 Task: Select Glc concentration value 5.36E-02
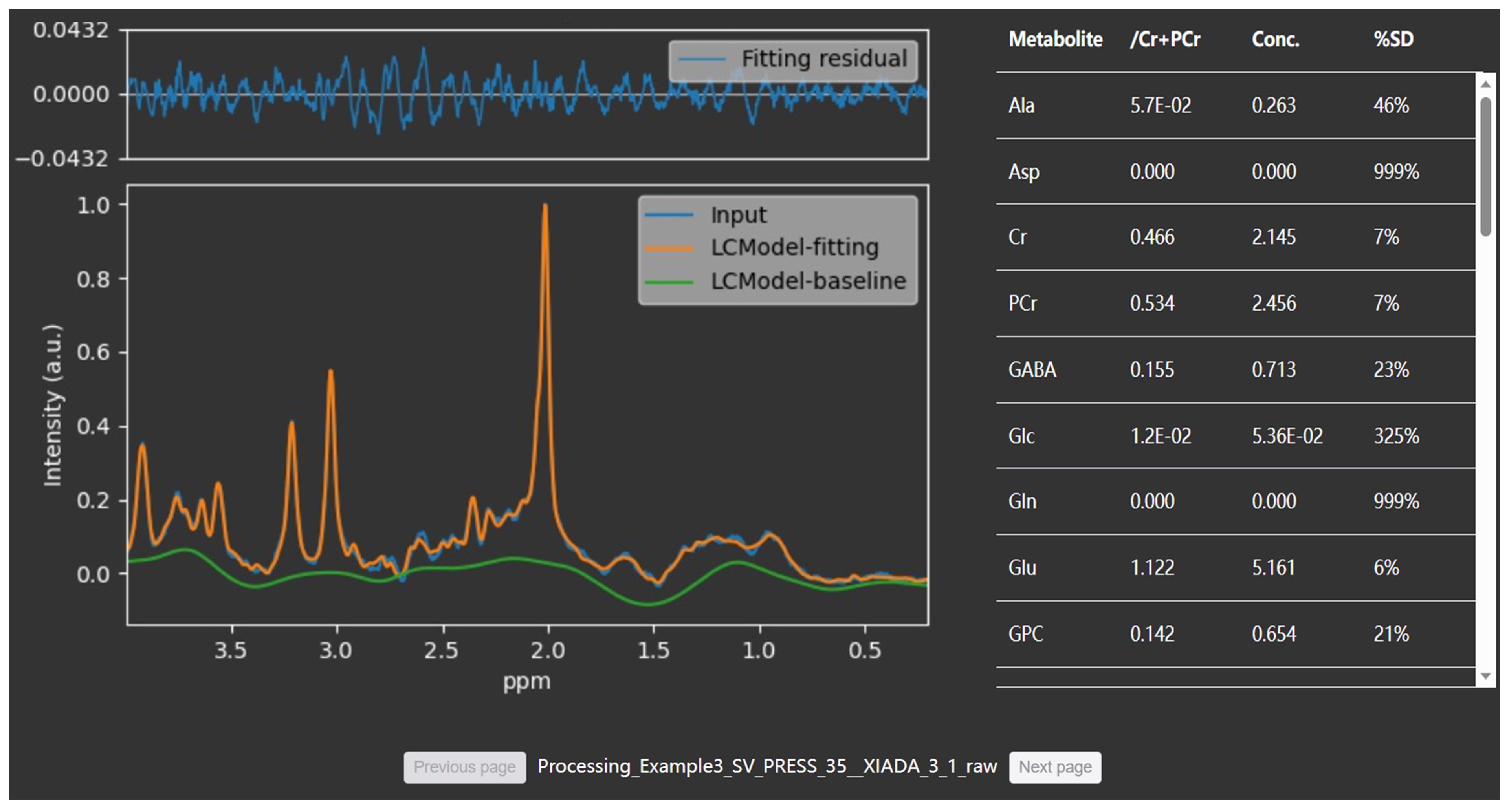pyautogui.click(x=1287, y=436)
